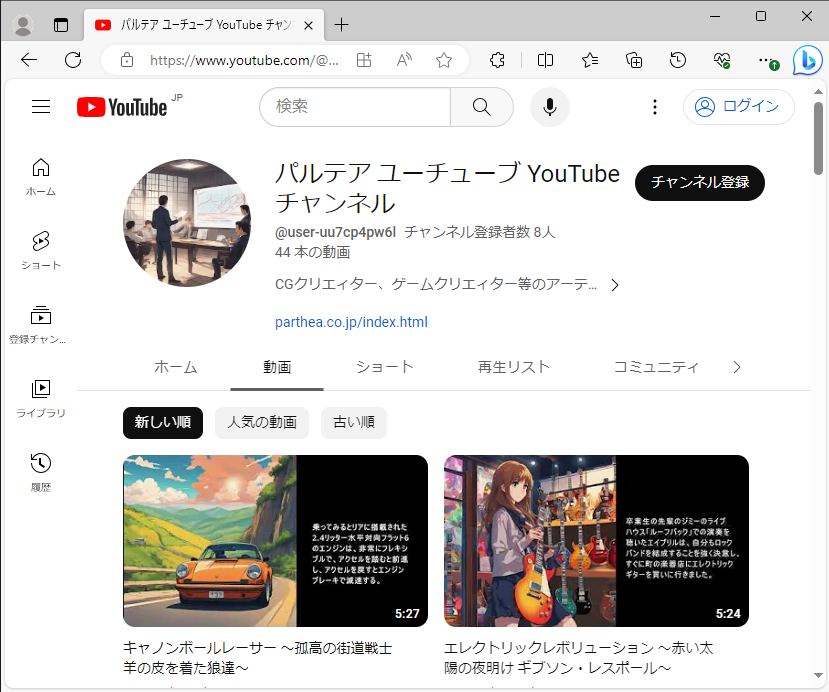Switch to コミュニティ tab
The height and width of the screenshot is (692, 829).
[656, 367]
